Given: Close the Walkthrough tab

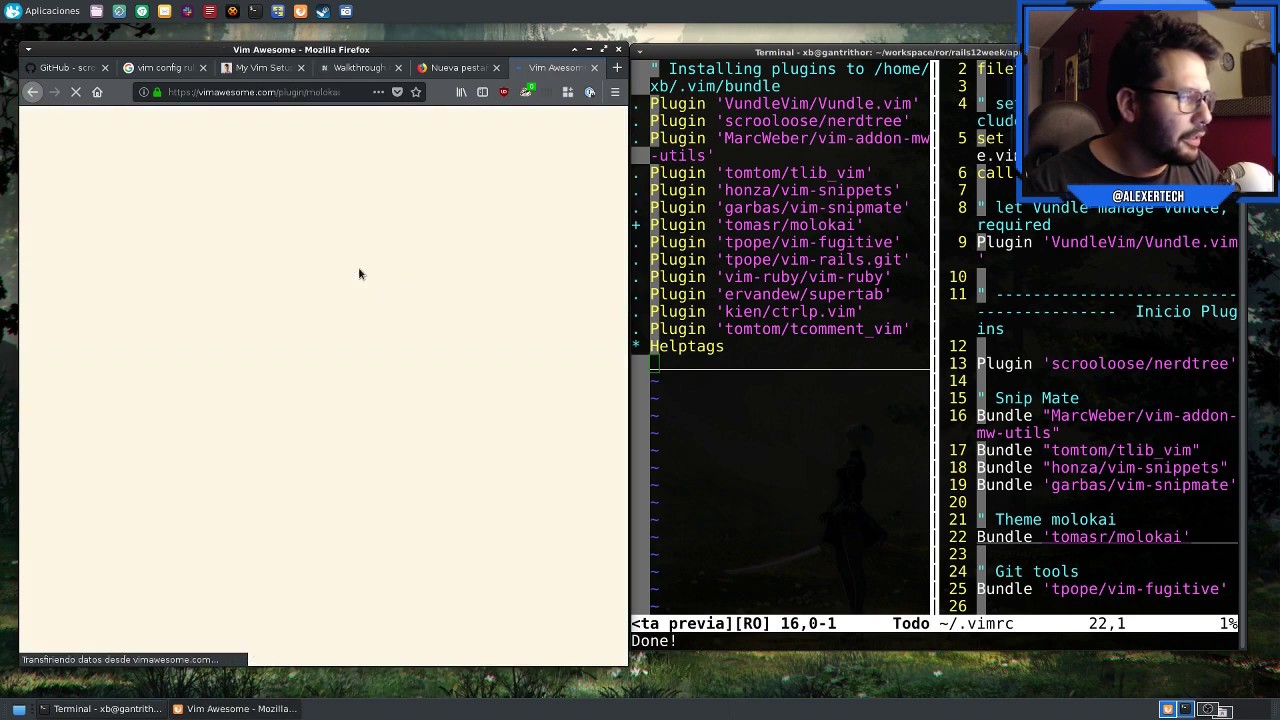Looking at the screenshot, I should [399, 68].
